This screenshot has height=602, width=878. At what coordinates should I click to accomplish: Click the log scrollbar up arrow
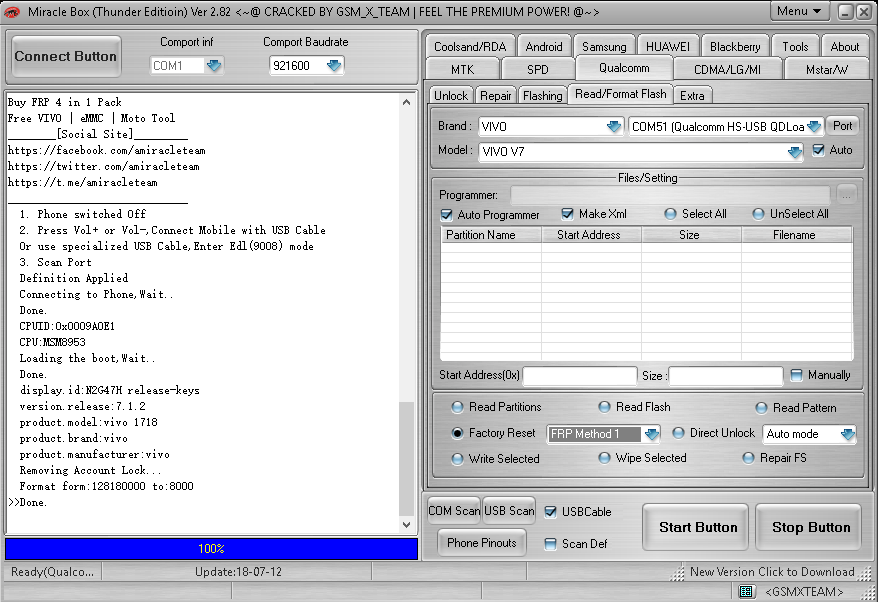(407, 102)
